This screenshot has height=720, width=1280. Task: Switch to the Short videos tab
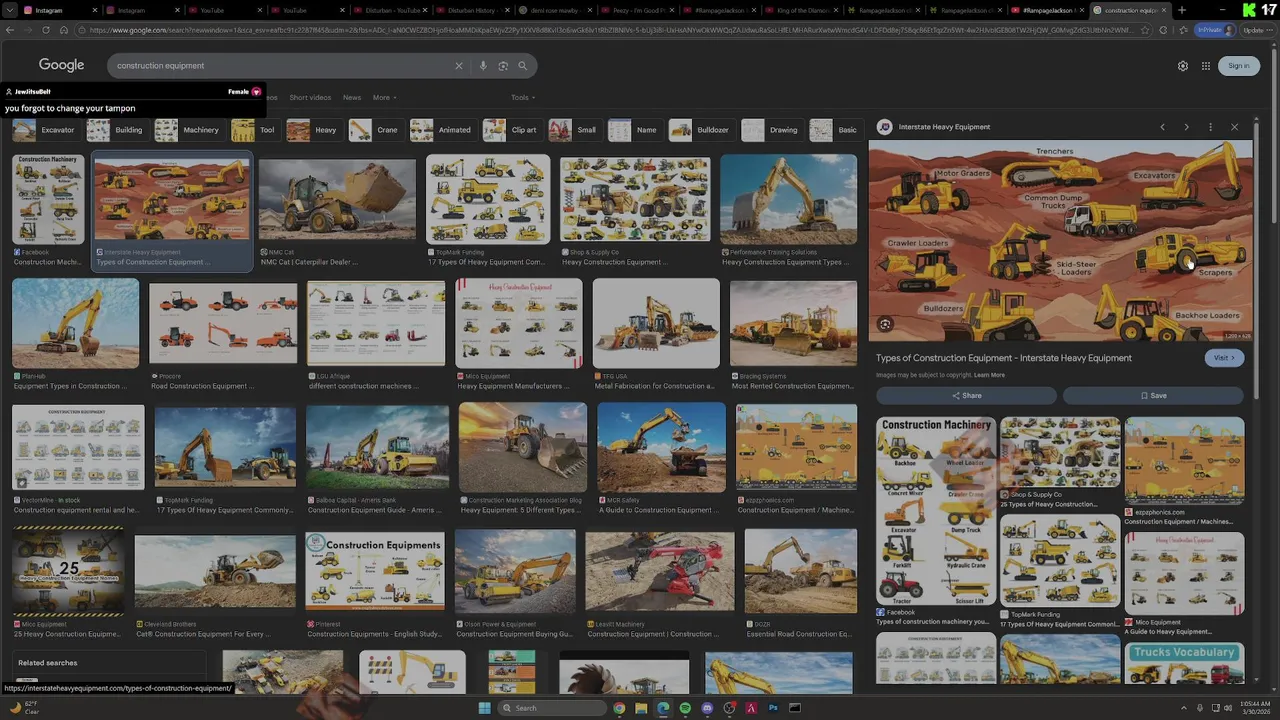point(310,98)
